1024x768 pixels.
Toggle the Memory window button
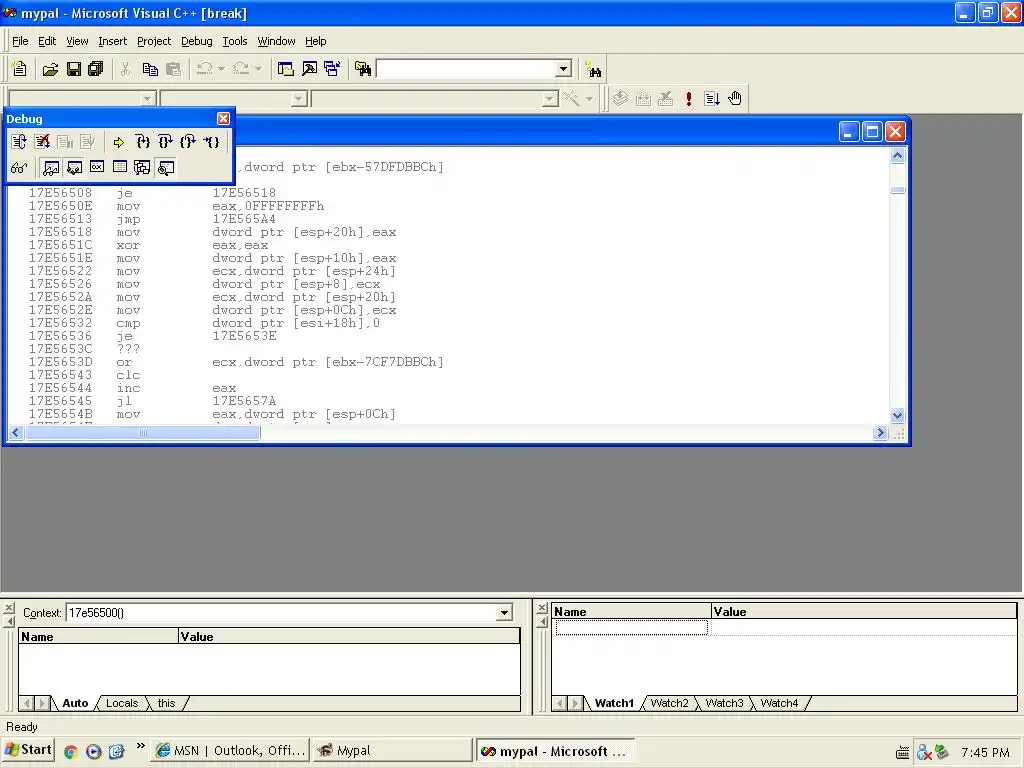pyautogui.click(x=120, y=168)
